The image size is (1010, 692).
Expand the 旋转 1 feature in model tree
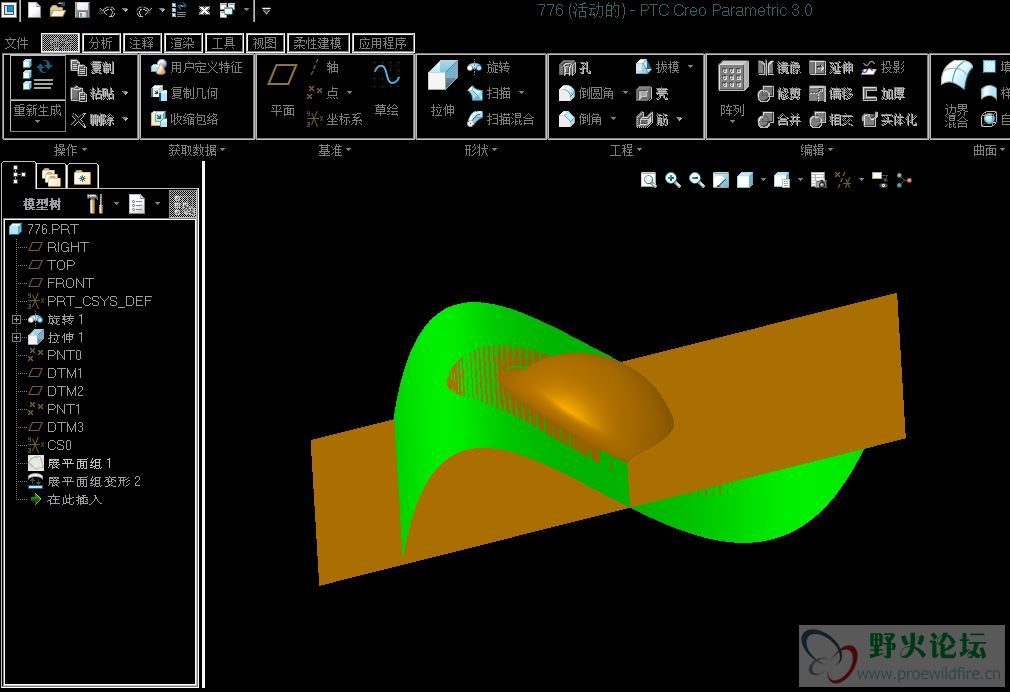(17, 320)
